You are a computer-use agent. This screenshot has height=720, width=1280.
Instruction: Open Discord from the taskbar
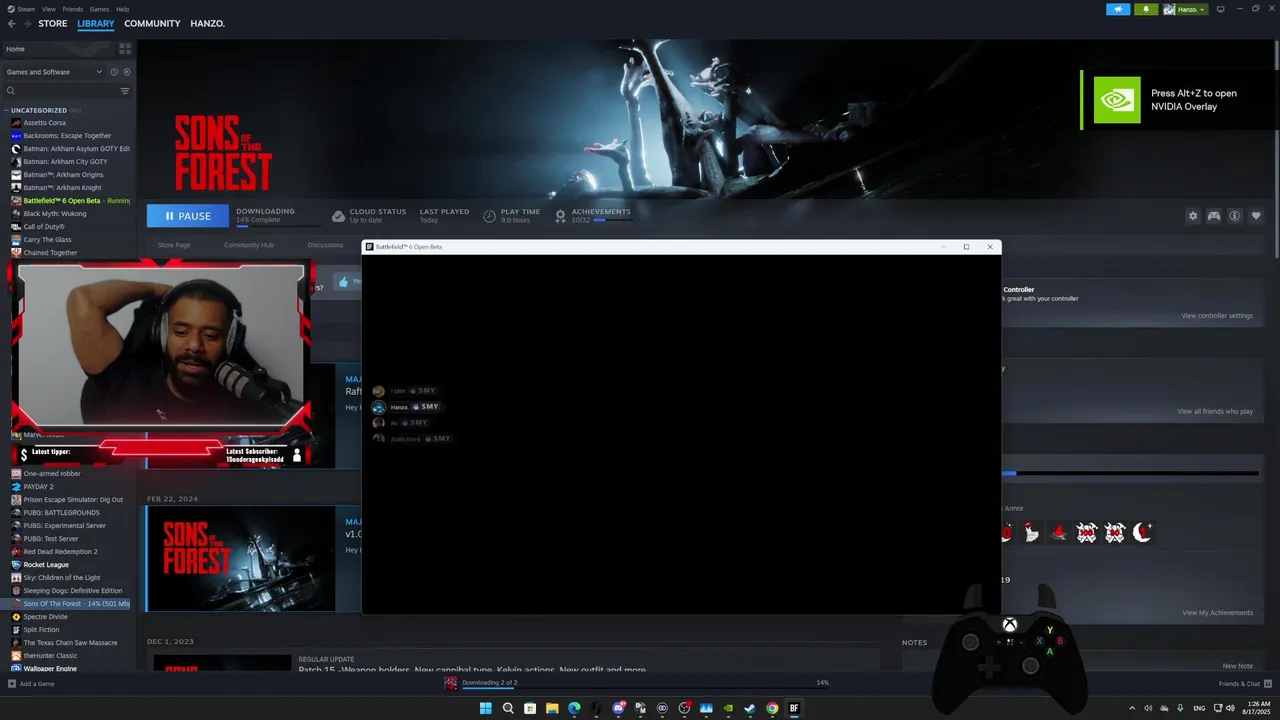coord(619,708)
